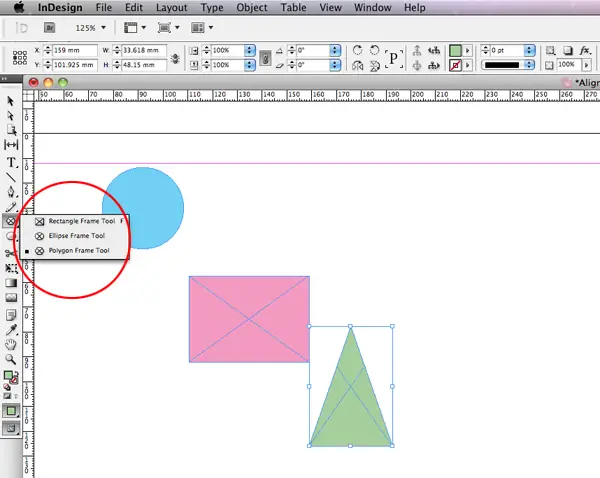Click the flip horizontal icon
The height and width of the screenshot is (478, 600).
(x=357, y=66)
